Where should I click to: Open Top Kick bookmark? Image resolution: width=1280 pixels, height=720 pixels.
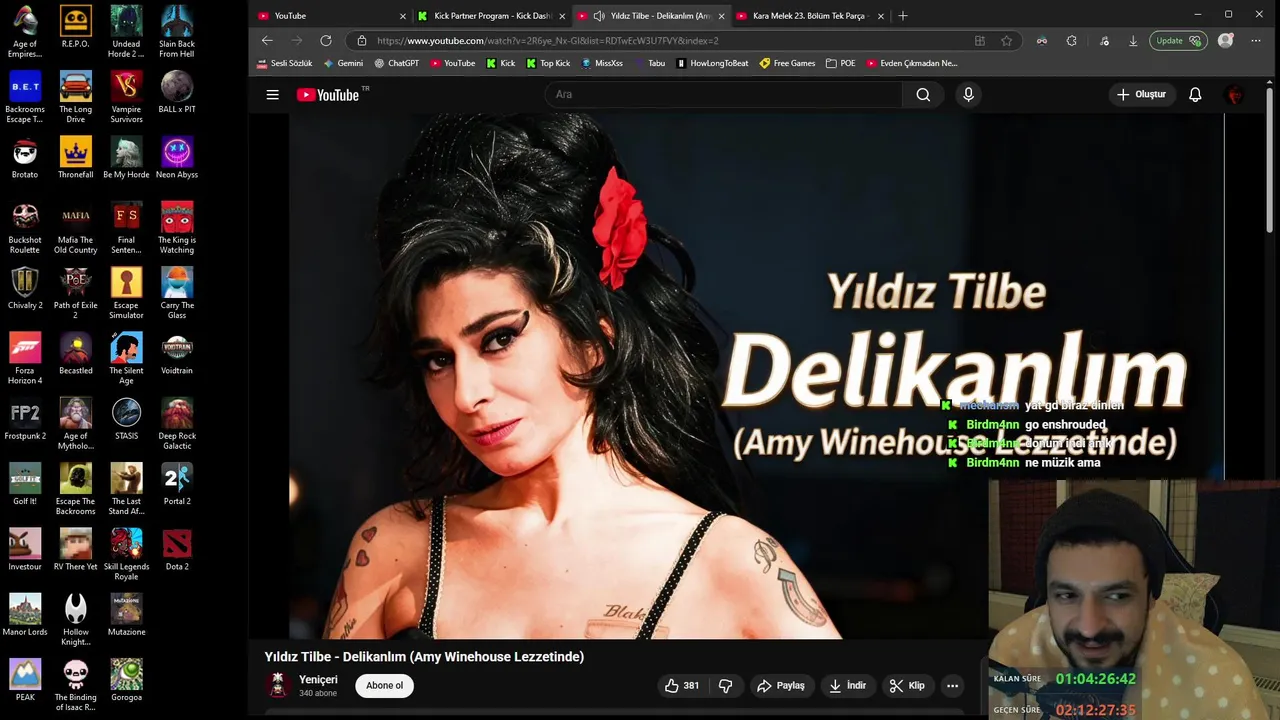coord(547,63)
